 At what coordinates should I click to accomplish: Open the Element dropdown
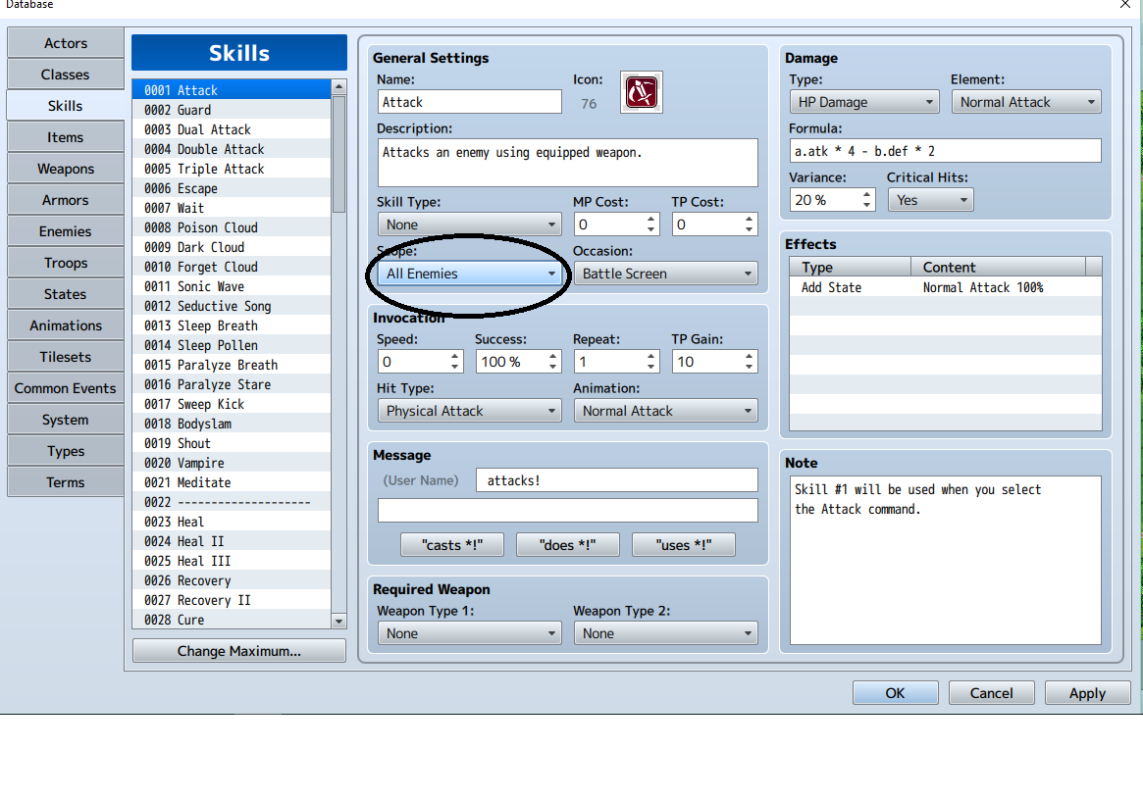point(1026,102)
